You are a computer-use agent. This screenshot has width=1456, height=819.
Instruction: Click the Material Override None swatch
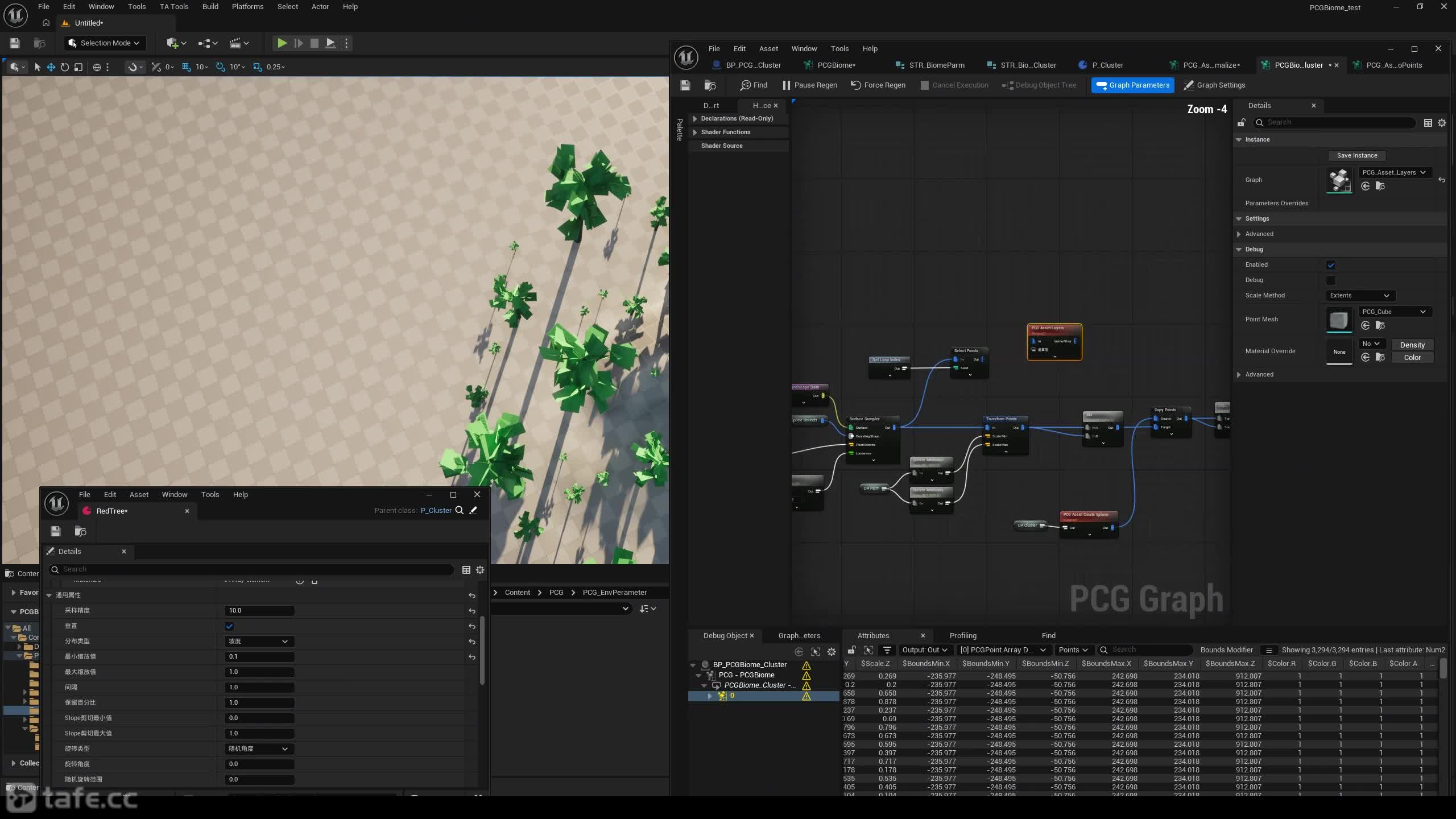(x=1339, y=351)
